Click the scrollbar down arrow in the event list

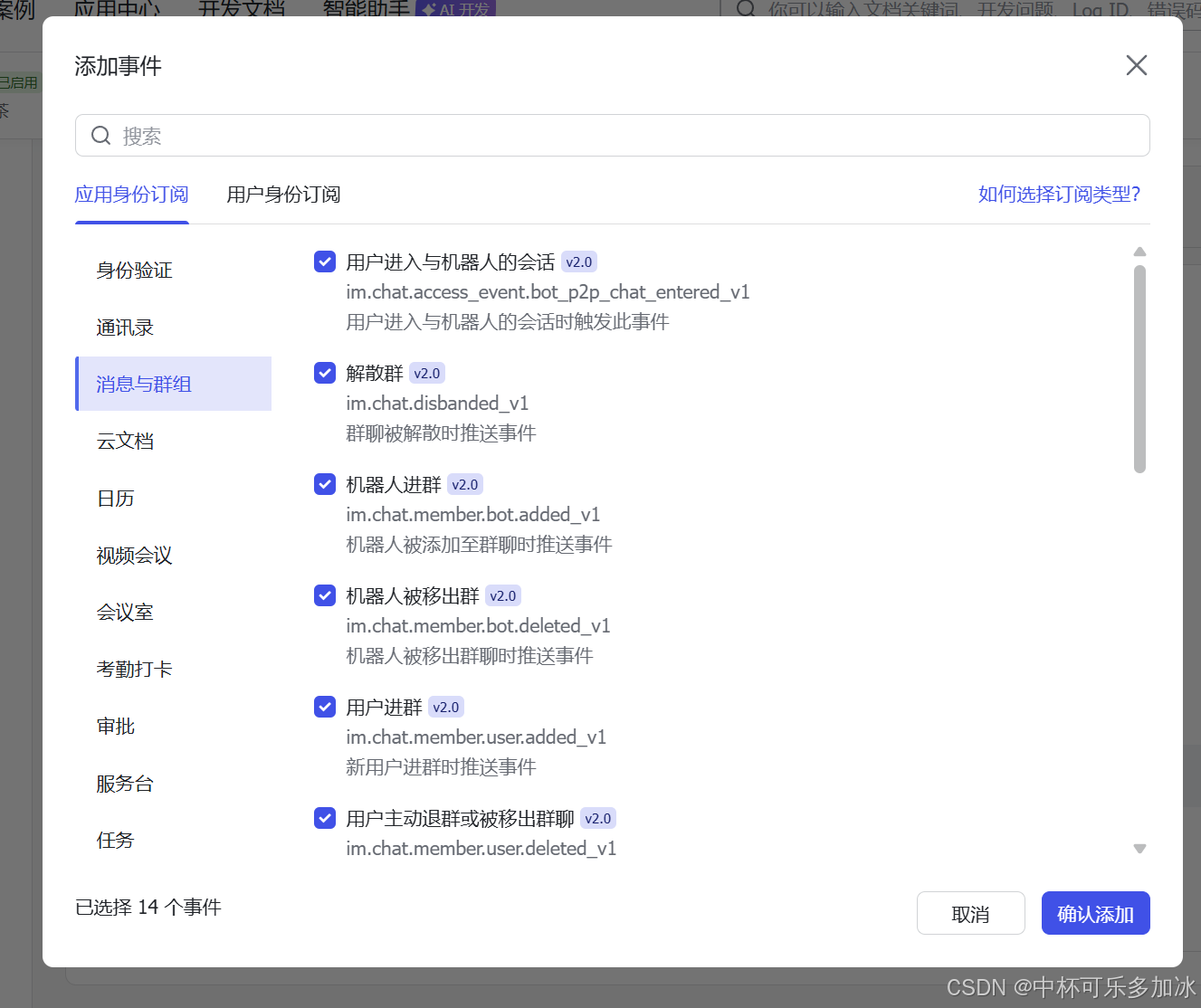point(1139,848)
